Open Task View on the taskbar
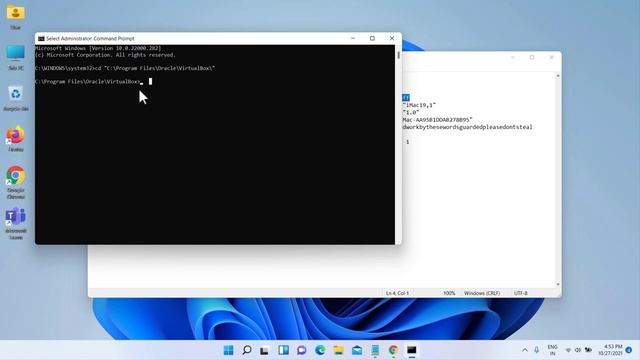 point(265,350)
